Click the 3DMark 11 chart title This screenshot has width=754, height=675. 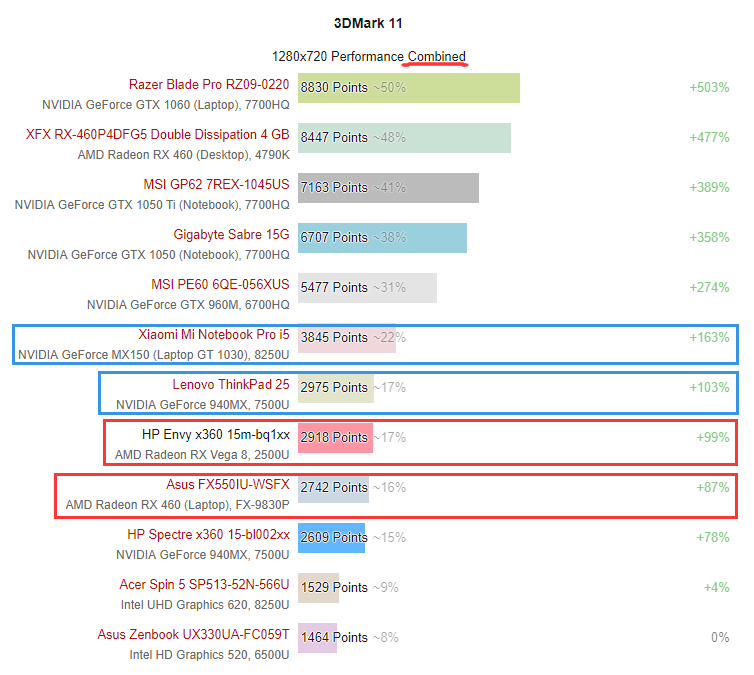(368, 23)
